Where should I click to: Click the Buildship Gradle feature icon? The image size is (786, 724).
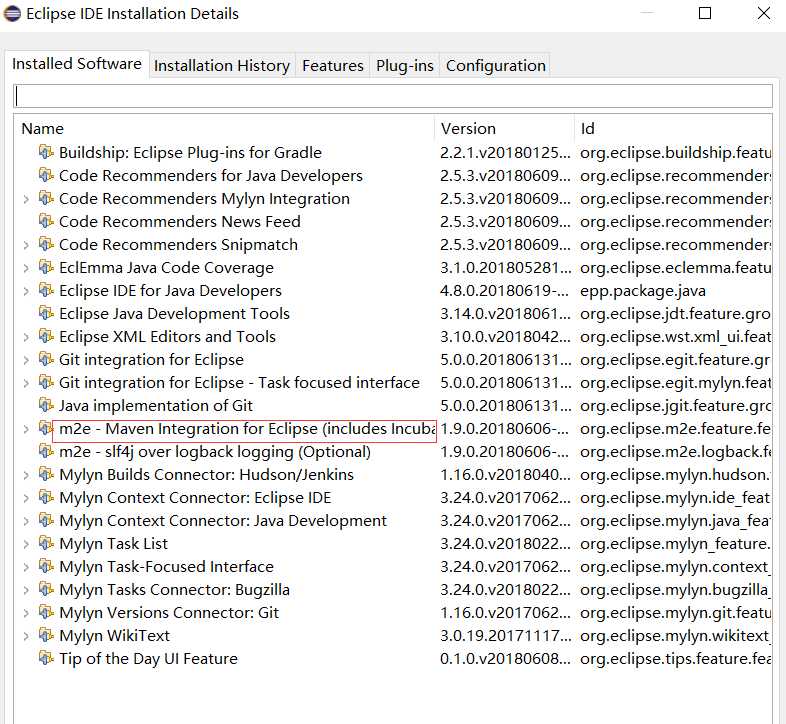coord(46,151)
